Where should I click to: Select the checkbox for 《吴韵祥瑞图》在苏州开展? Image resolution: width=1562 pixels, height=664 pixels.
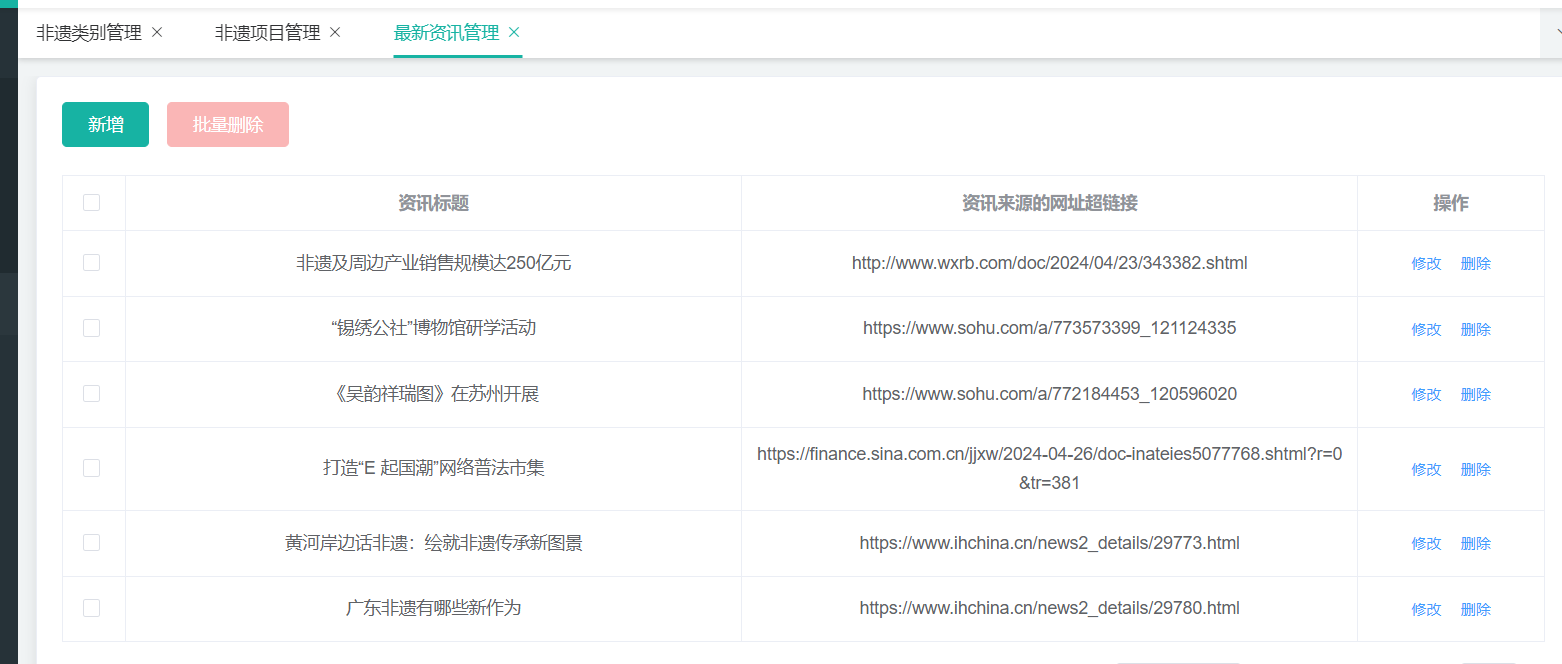92,394
